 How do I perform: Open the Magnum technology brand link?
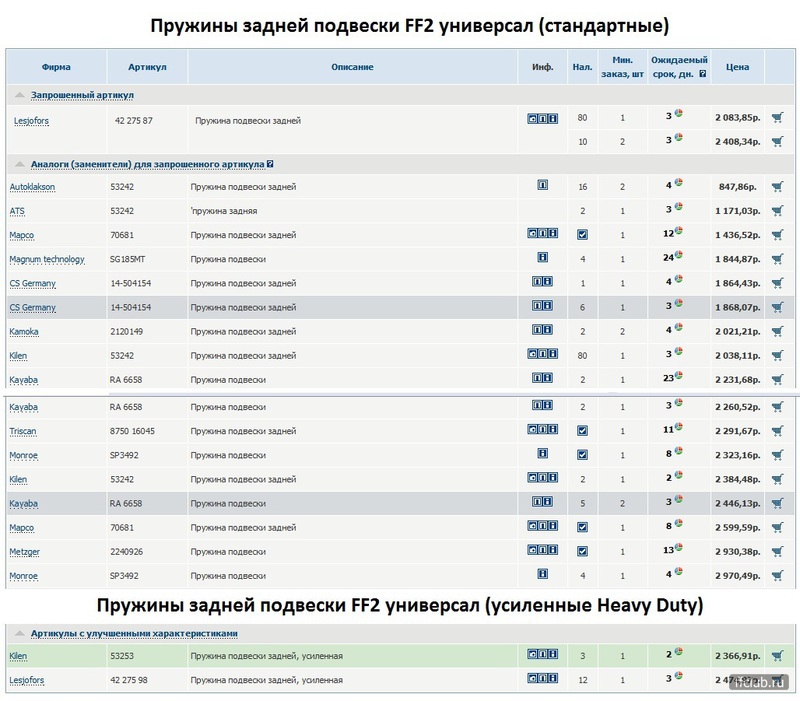tap(47, 260)
